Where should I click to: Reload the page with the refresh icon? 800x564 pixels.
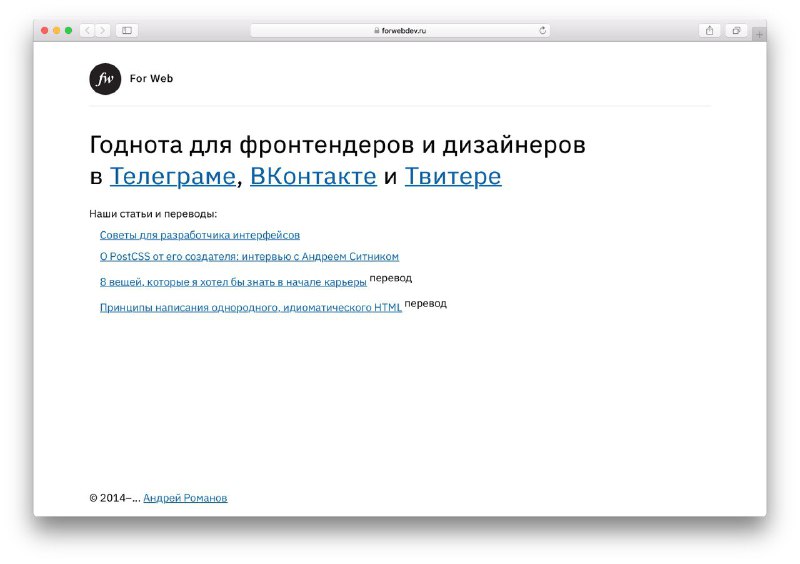pyautogui.click(x=542, y=31)
